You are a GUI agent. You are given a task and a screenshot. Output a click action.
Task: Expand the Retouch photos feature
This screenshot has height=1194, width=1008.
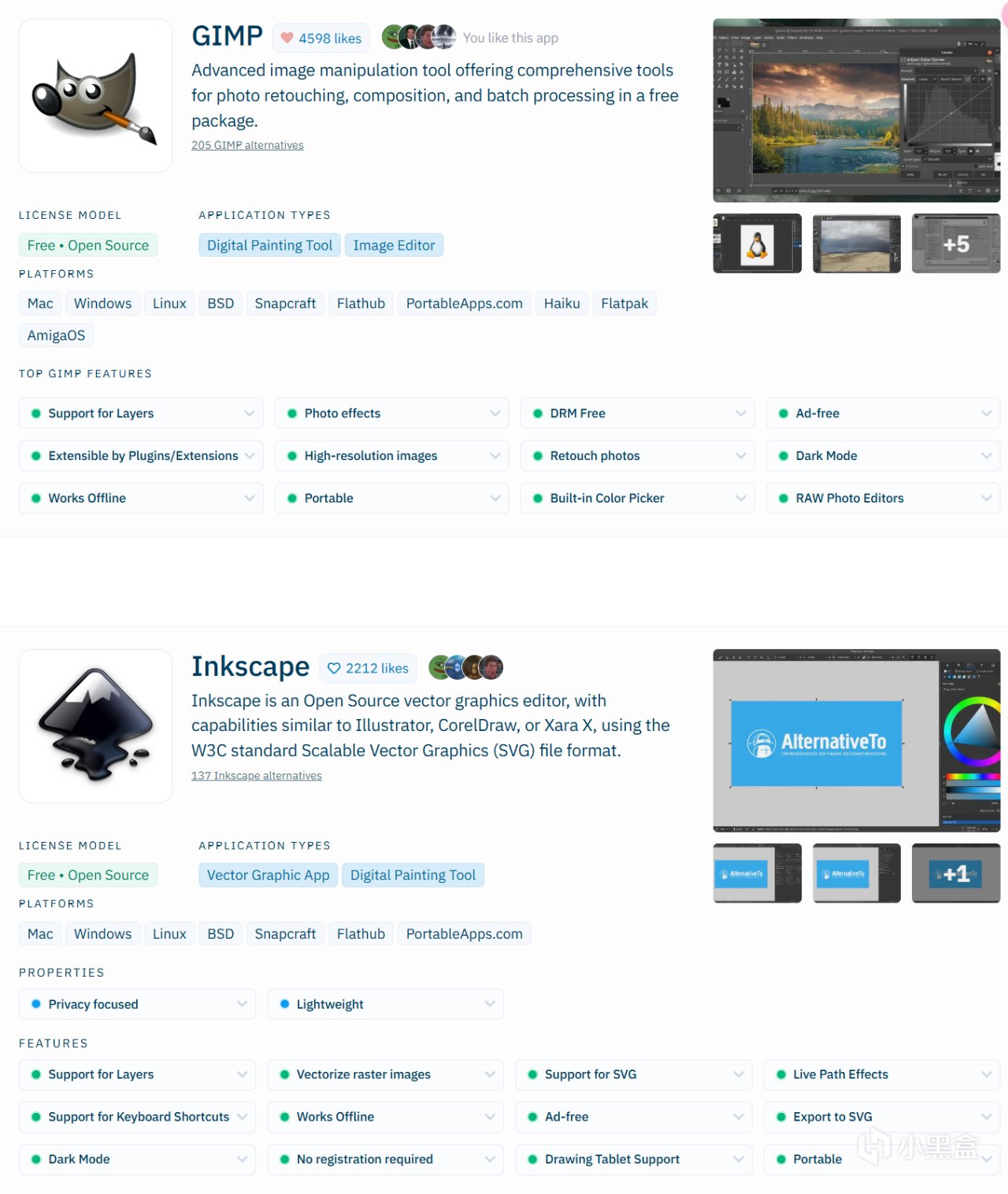(637, 456)
